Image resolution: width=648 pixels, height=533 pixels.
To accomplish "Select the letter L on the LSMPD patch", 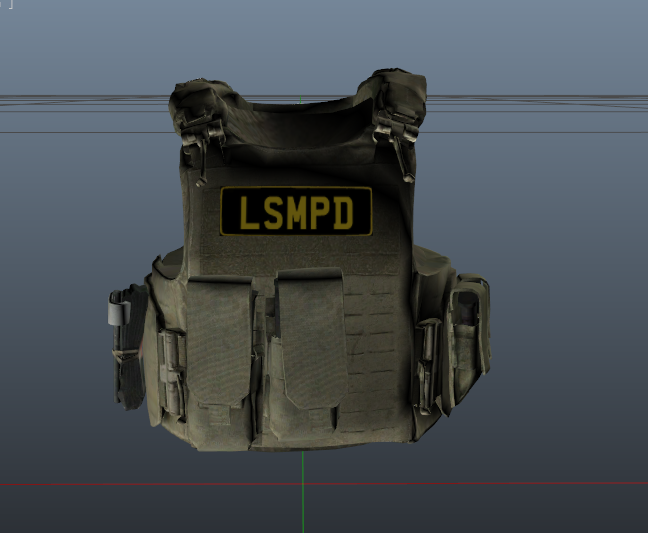I will (243, 212).
